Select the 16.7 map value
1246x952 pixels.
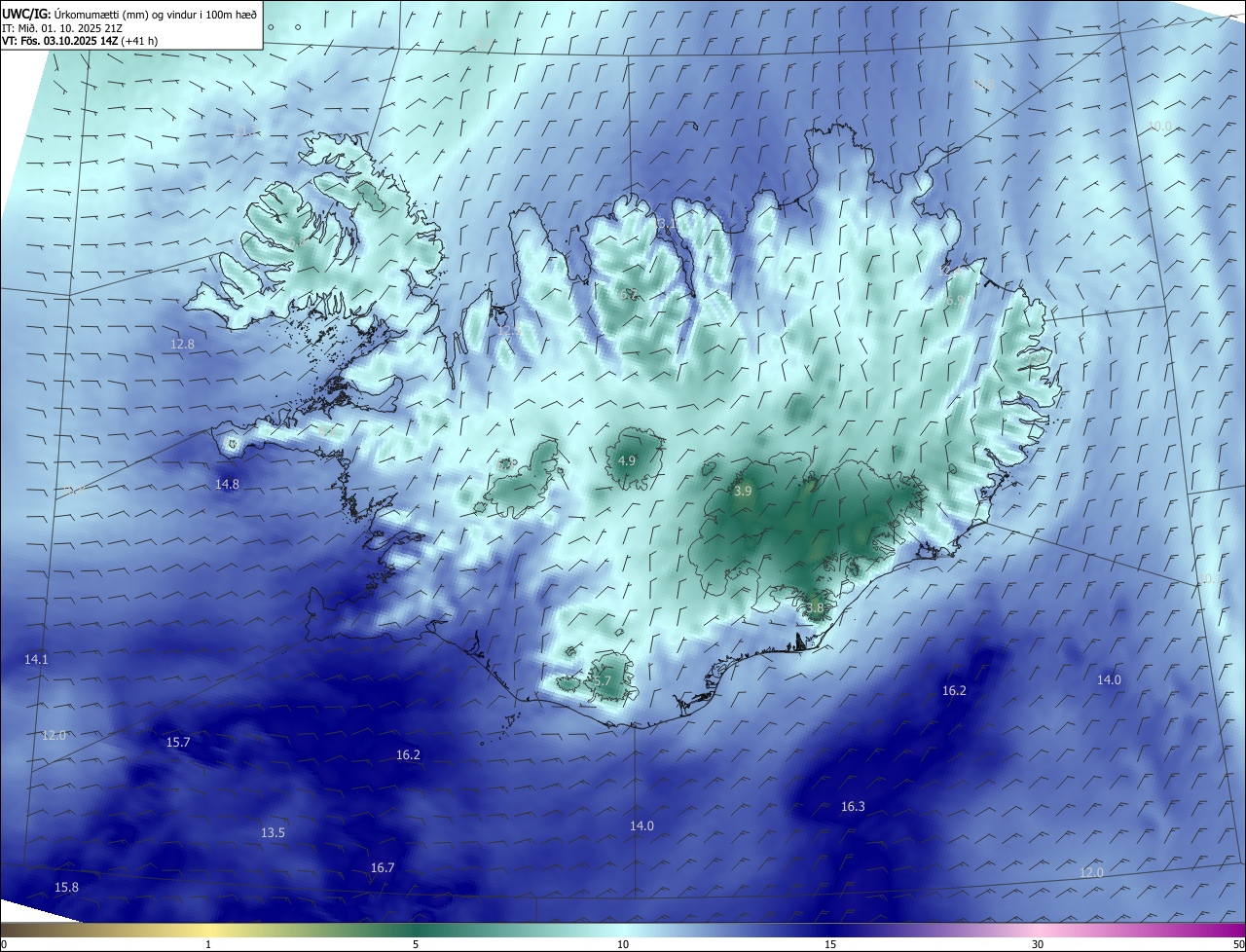pyautogui.click(x=383, y=868)
